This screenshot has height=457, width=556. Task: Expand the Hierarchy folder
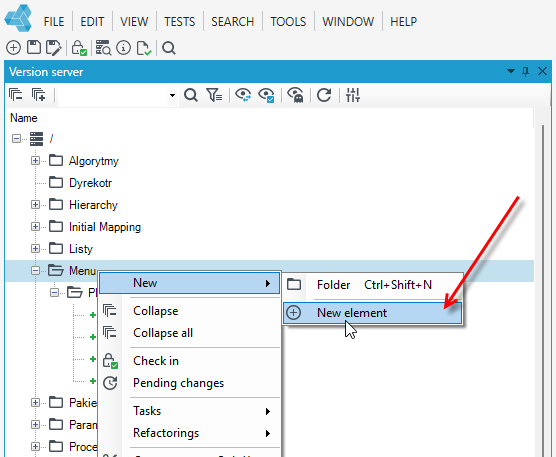tap(35, 205)
